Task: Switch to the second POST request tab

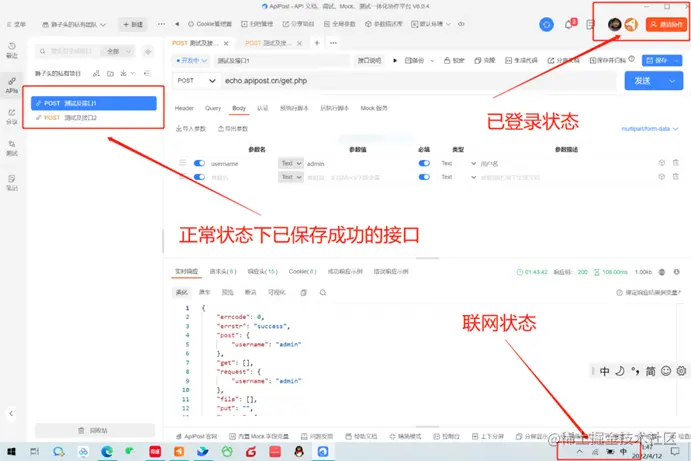Action: (268, 43)
